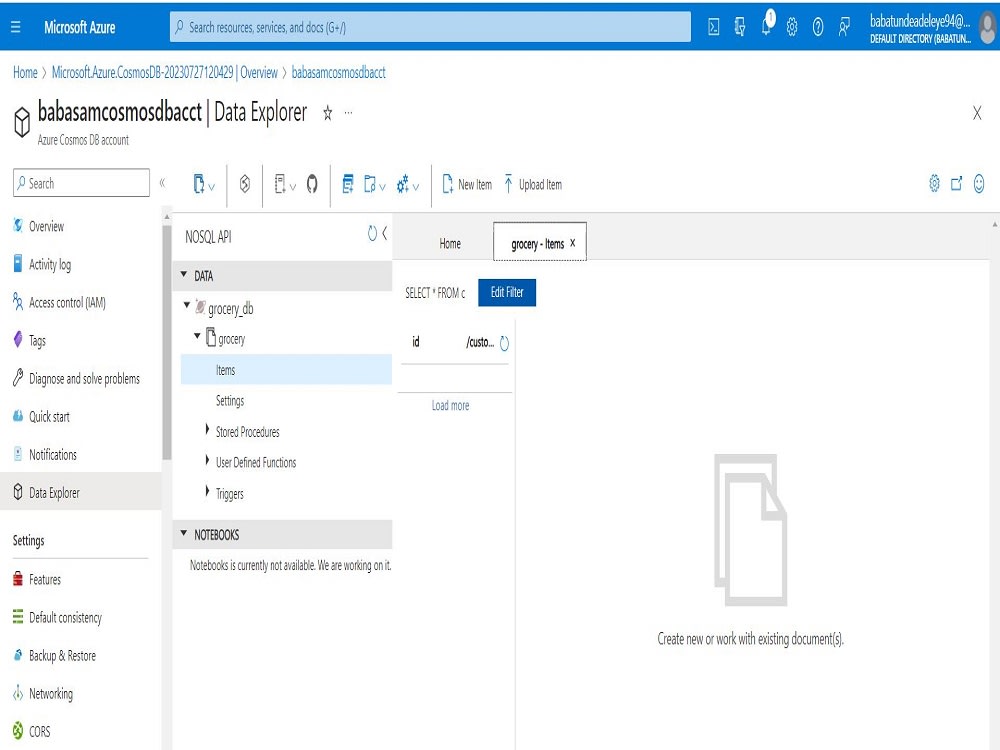
Task: Collapse the DATA section
Action: point(184,275)
